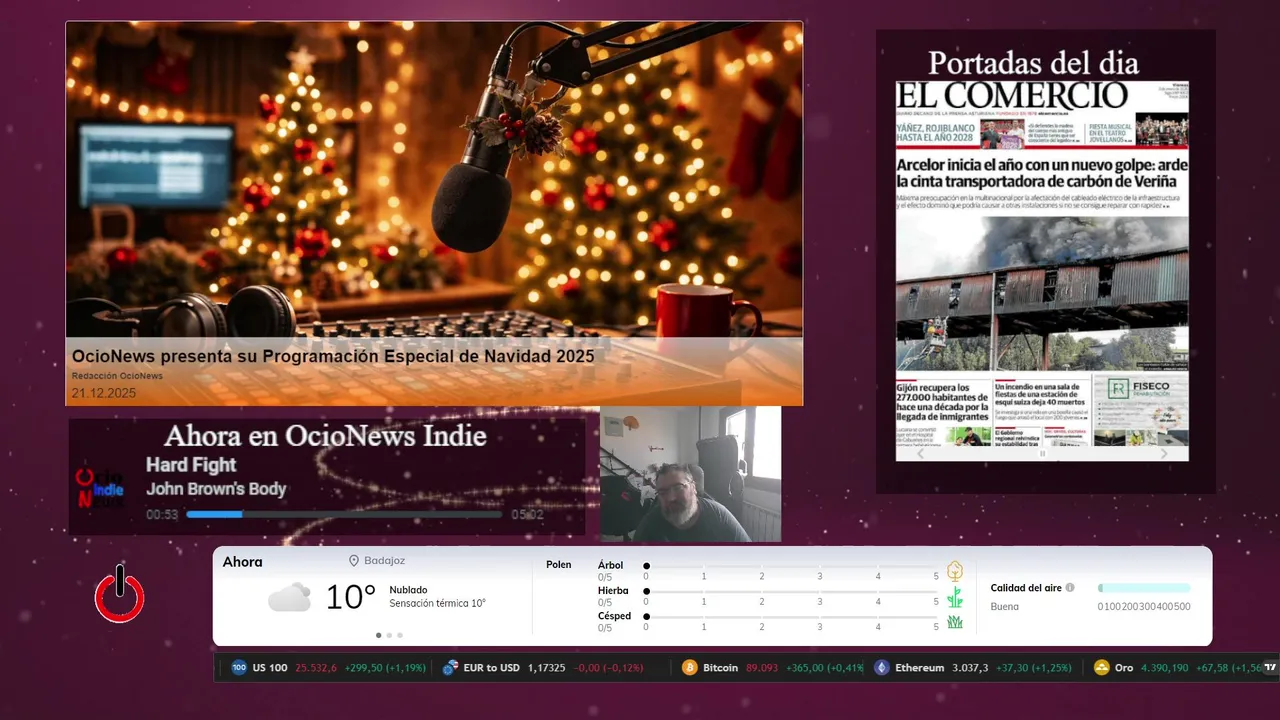1280x720 pixels.
Task: Click the US 100 value 25.532,6
Action: pos(316,667)
